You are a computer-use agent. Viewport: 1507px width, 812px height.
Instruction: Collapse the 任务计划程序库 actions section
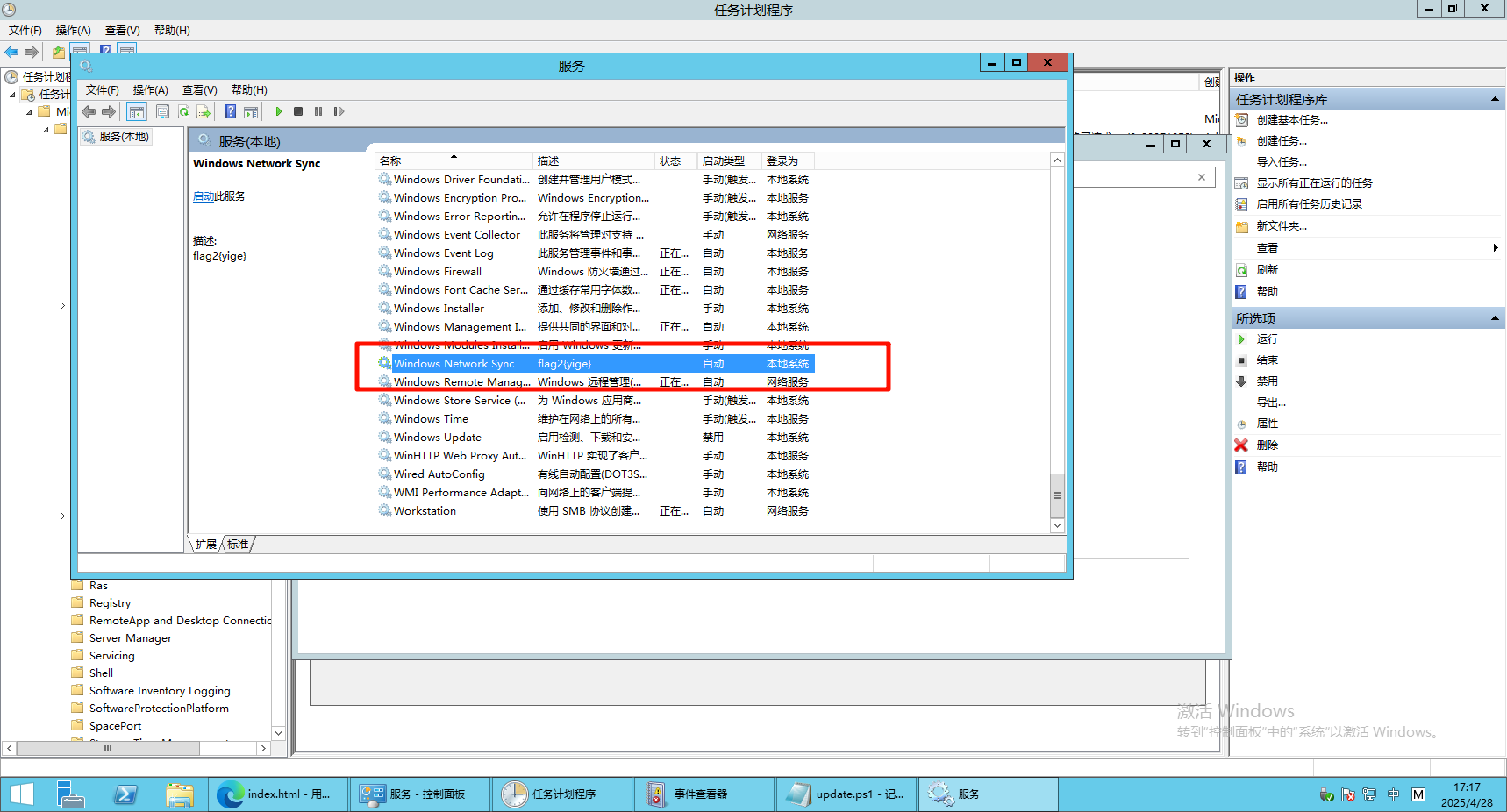click(1495, 99)
